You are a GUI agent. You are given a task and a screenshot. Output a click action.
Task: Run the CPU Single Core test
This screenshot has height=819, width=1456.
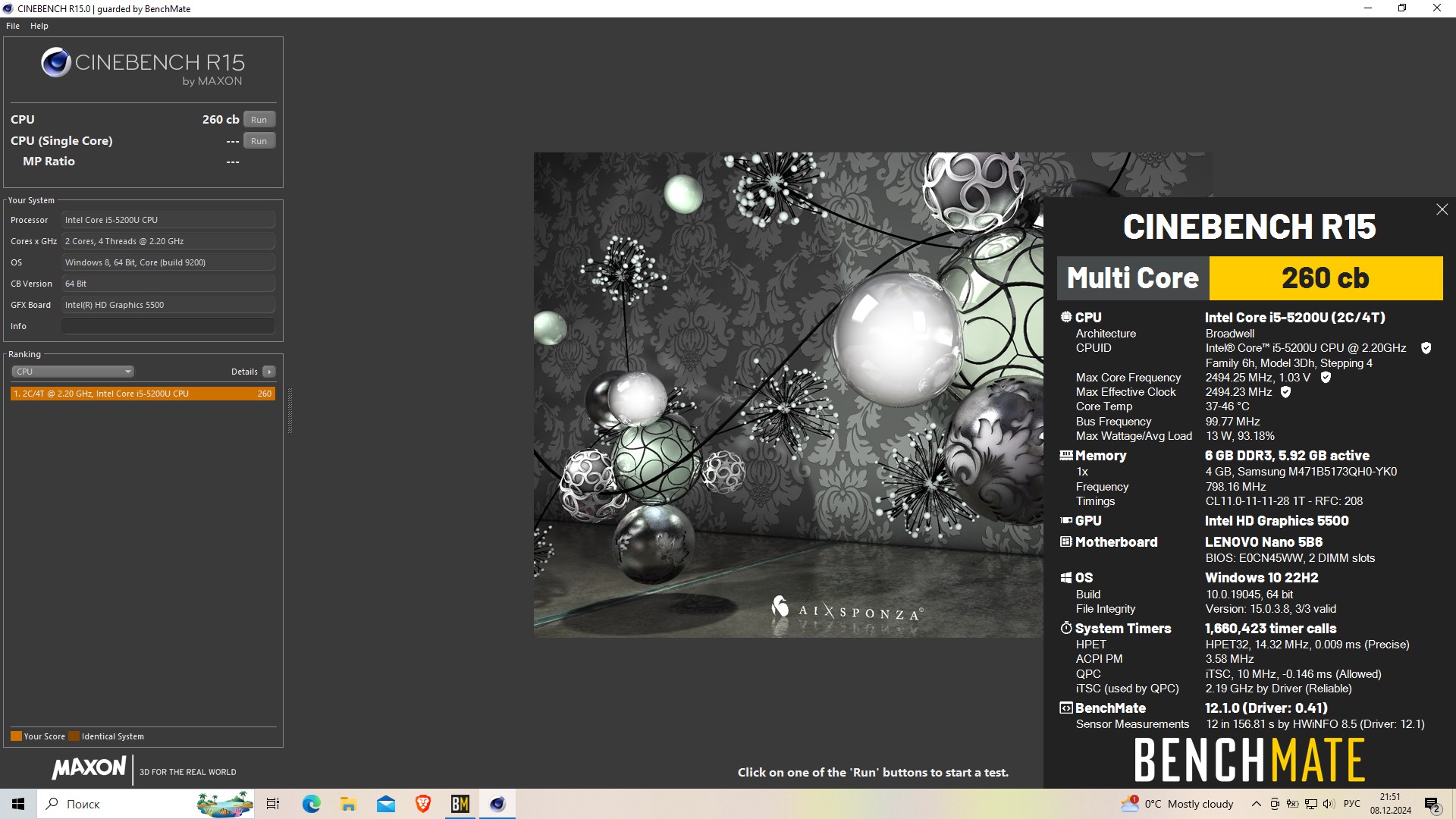point(259,141)
